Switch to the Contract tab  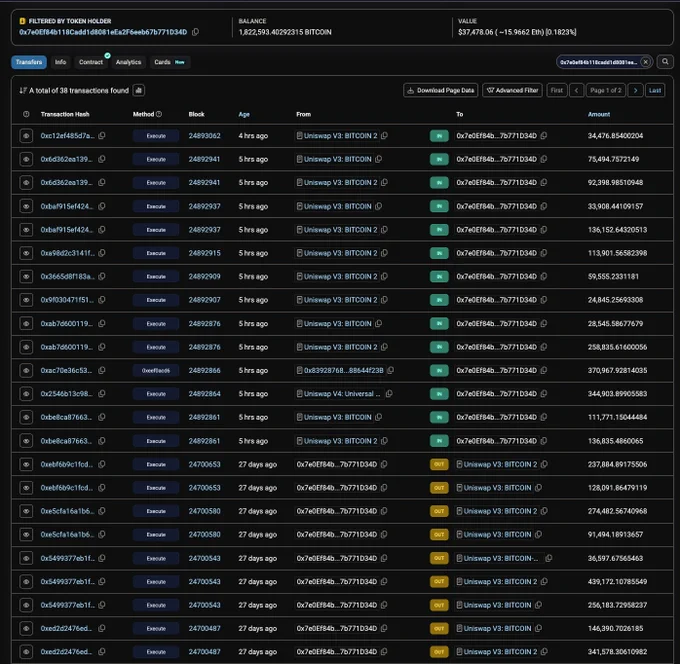(91, 62)
